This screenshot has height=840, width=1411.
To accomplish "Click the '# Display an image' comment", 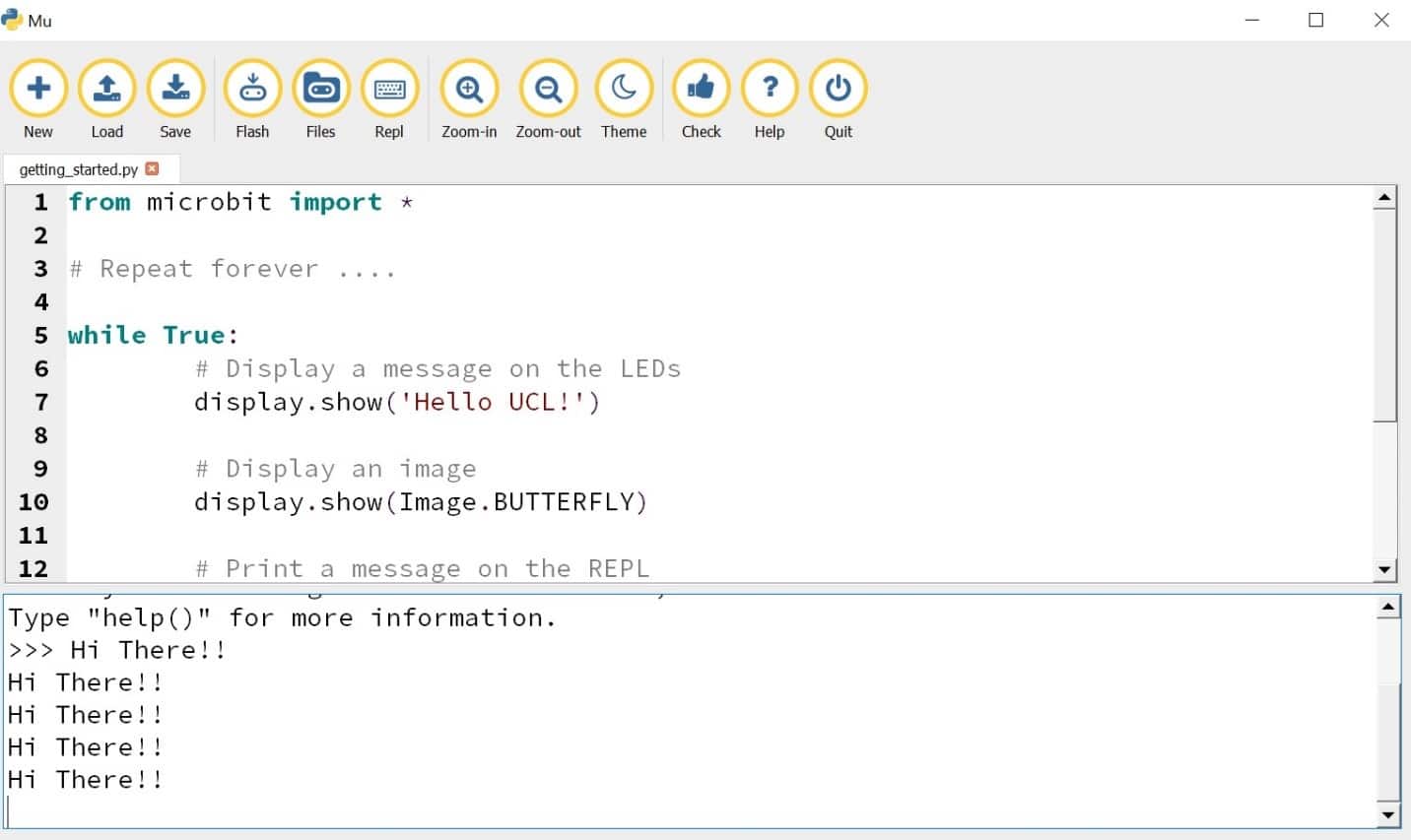I will (335, 469).
